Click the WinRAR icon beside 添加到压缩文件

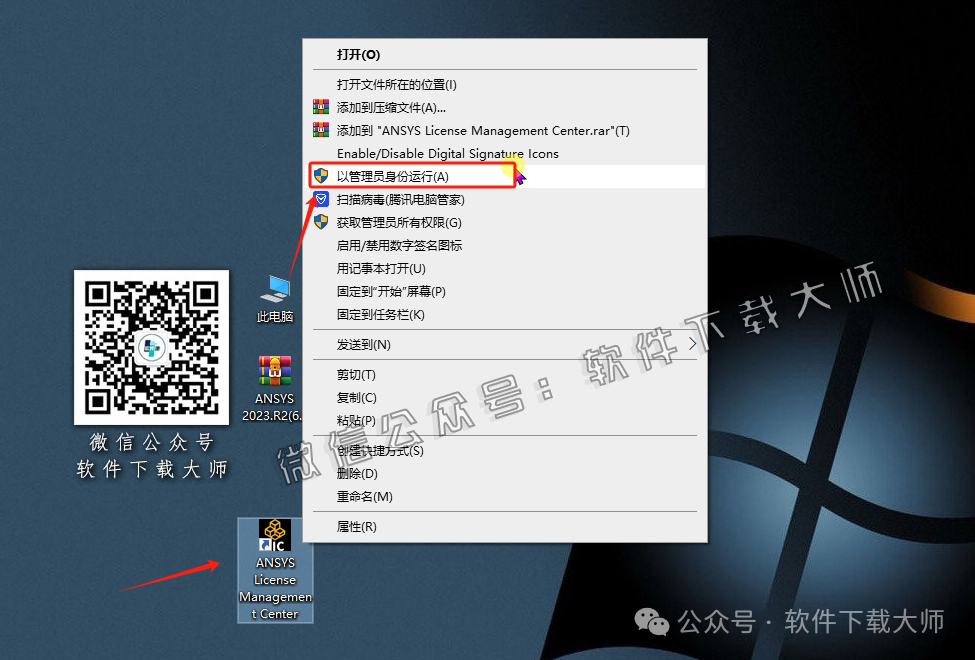coord(321,106)
